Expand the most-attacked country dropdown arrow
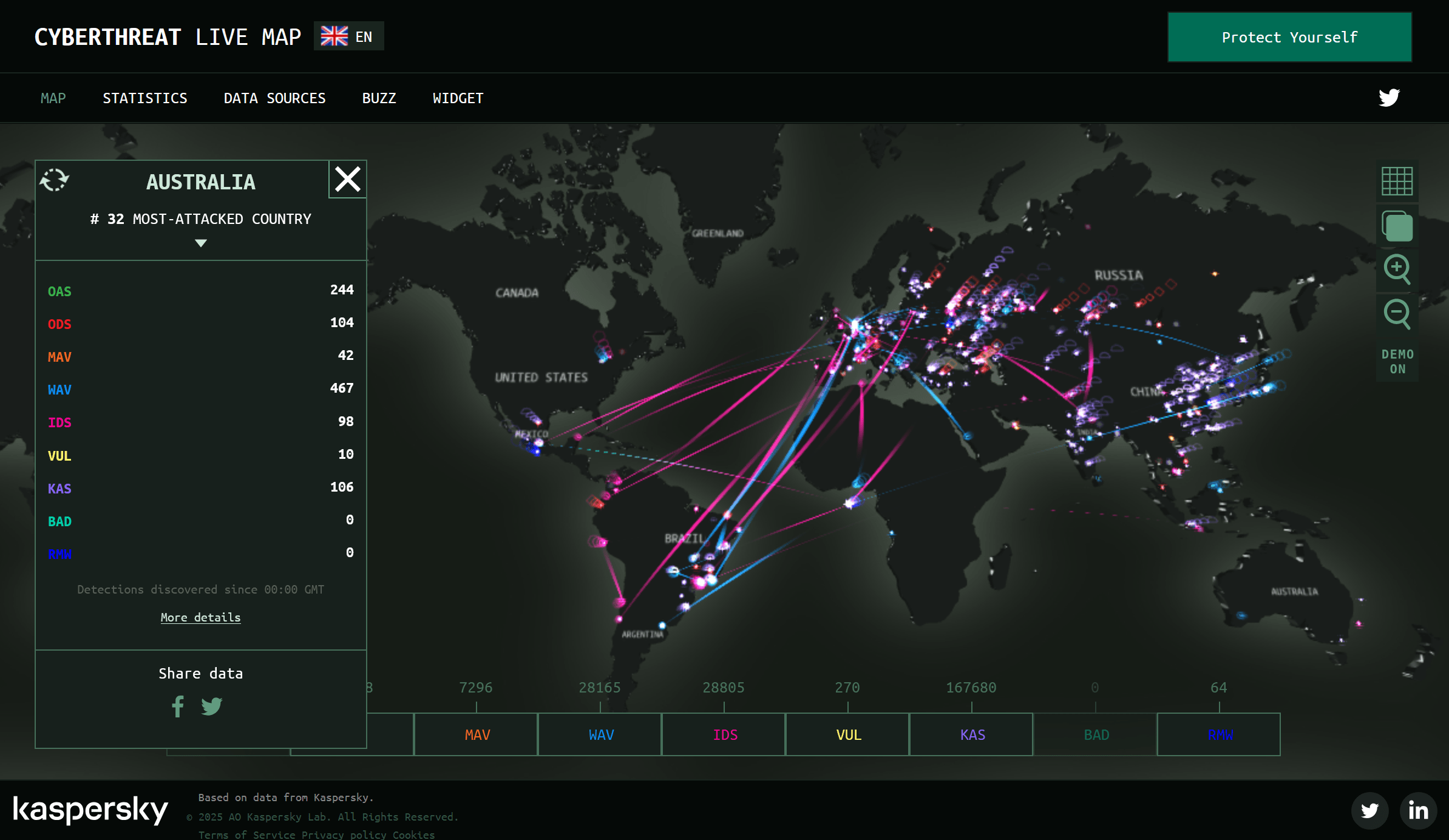1449x840 pixels. coord(201,243)
